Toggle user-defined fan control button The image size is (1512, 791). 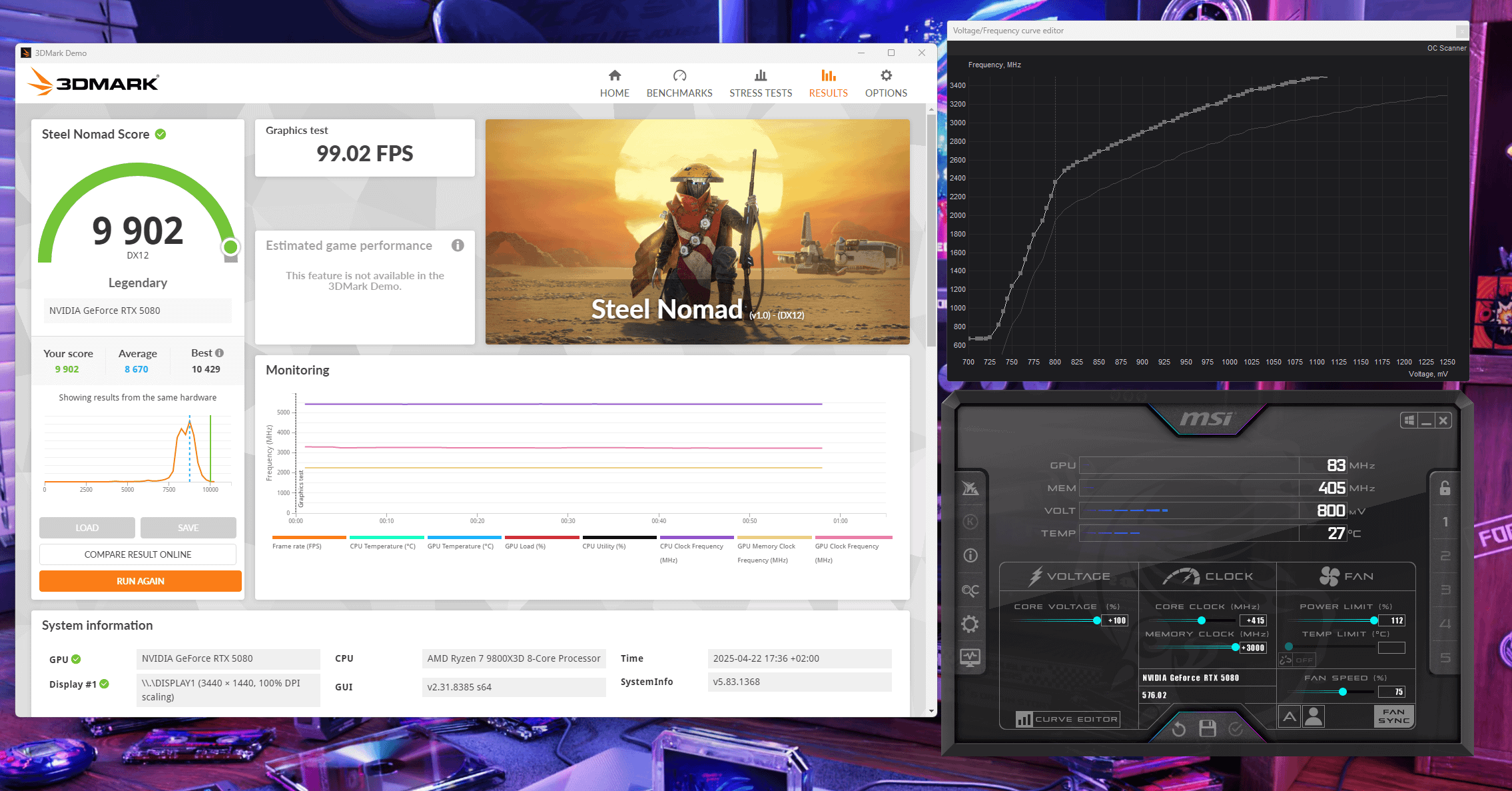coord(1314,716)
